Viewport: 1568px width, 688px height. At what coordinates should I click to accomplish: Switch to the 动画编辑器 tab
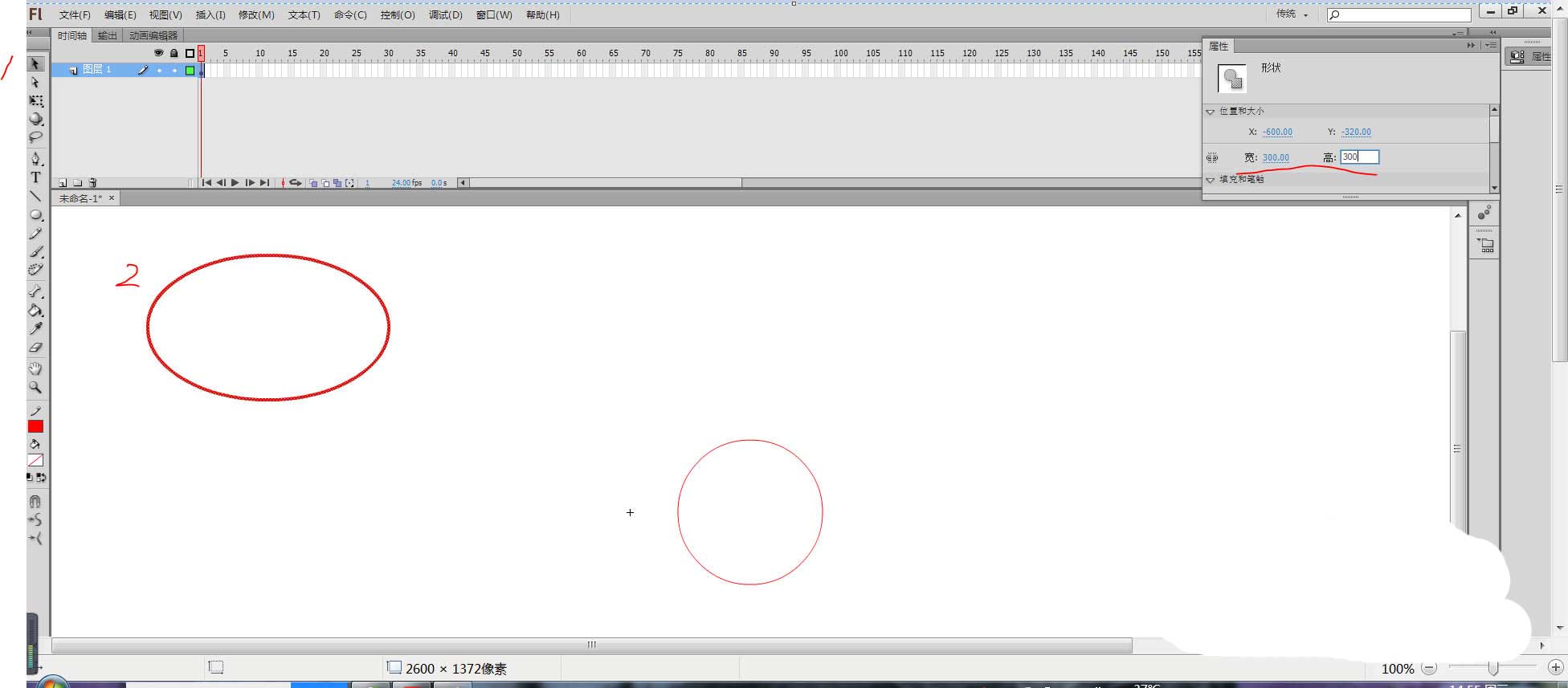click(153, 36)
